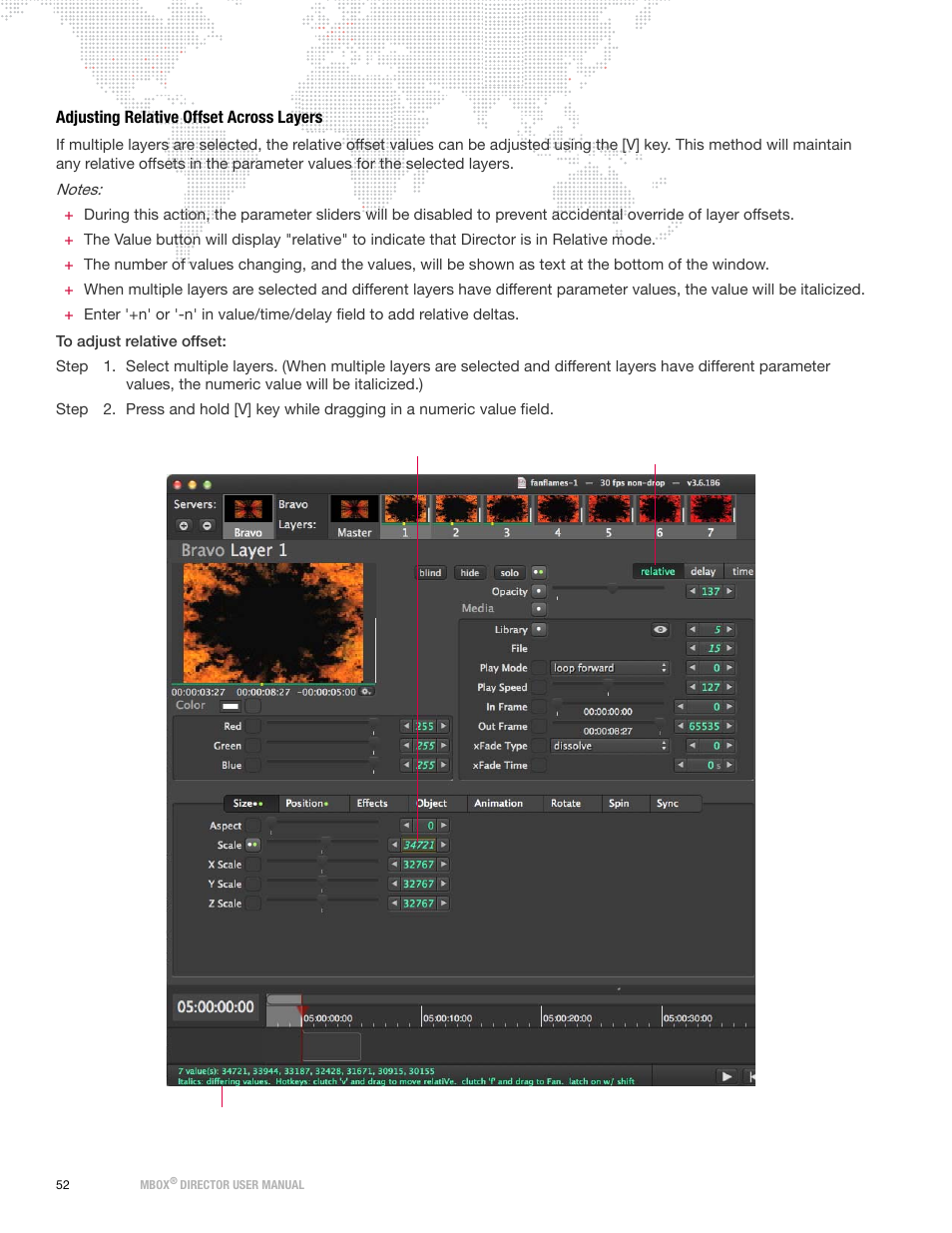Increase Library value with right arrow

tap(729, 630)
